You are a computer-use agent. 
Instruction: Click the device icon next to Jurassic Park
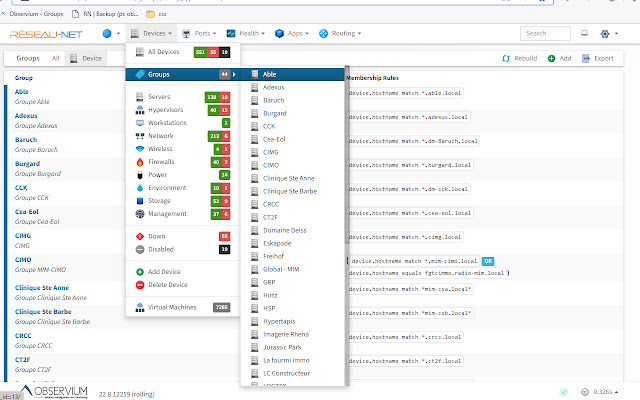pos(254,347)
